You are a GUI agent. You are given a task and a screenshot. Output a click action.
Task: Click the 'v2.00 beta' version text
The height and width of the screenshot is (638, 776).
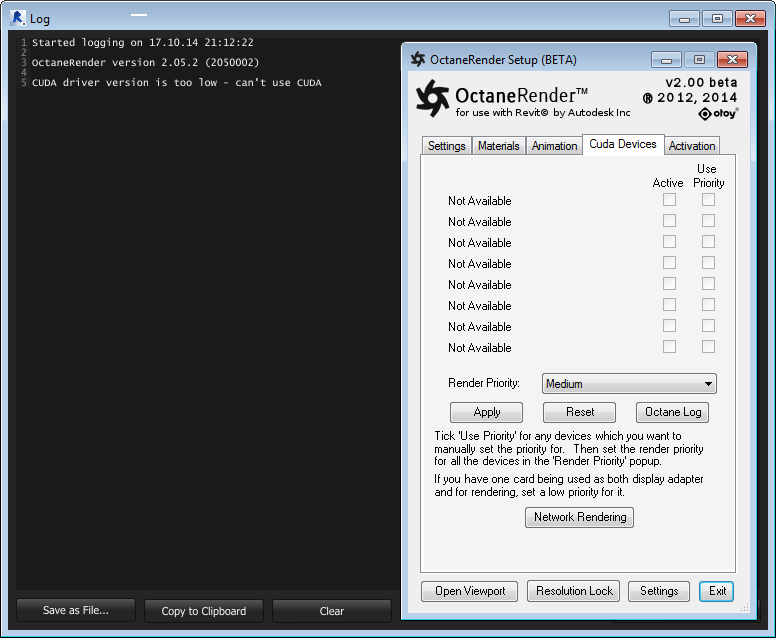[701, 82]
